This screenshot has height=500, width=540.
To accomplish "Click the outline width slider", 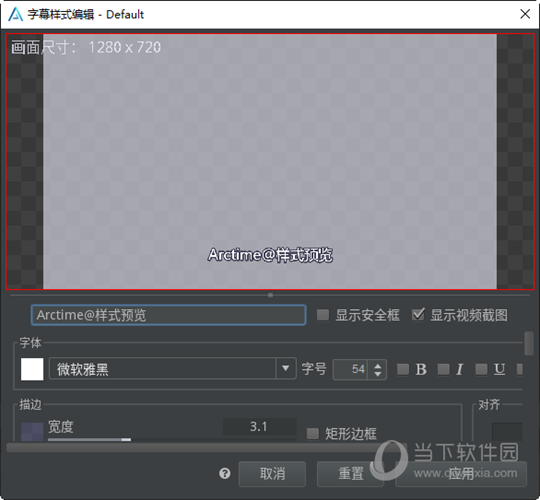I will 172,439.
